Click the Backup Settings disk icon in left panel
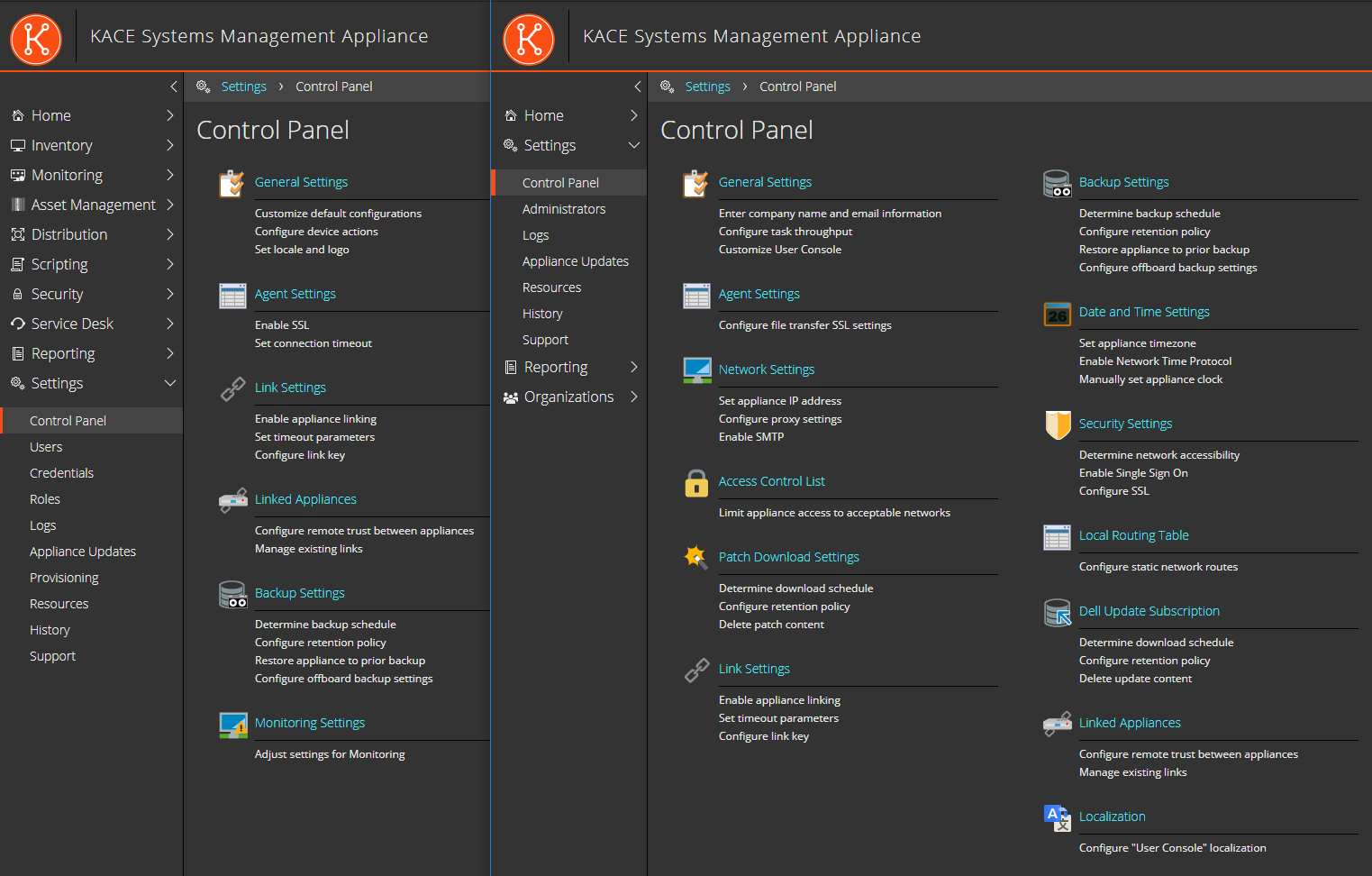The width and height of the screenshot is (1372, 876). coord(232,595)
